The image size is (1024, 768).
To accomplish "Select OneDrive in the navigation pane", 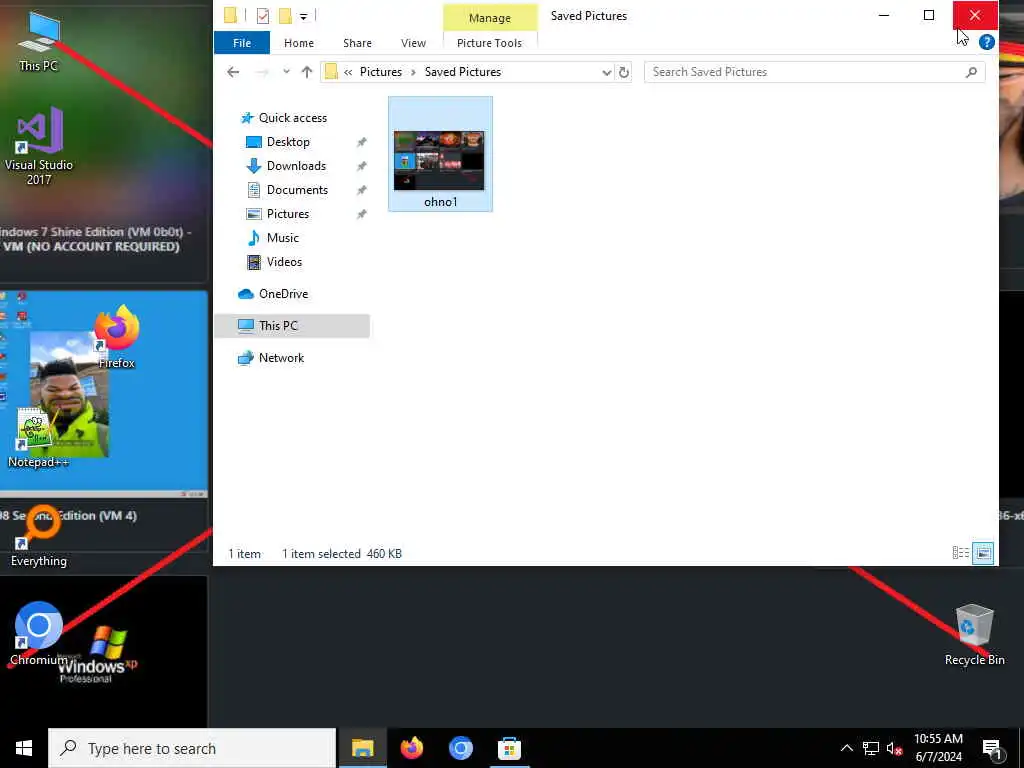I will pos(283,294).
